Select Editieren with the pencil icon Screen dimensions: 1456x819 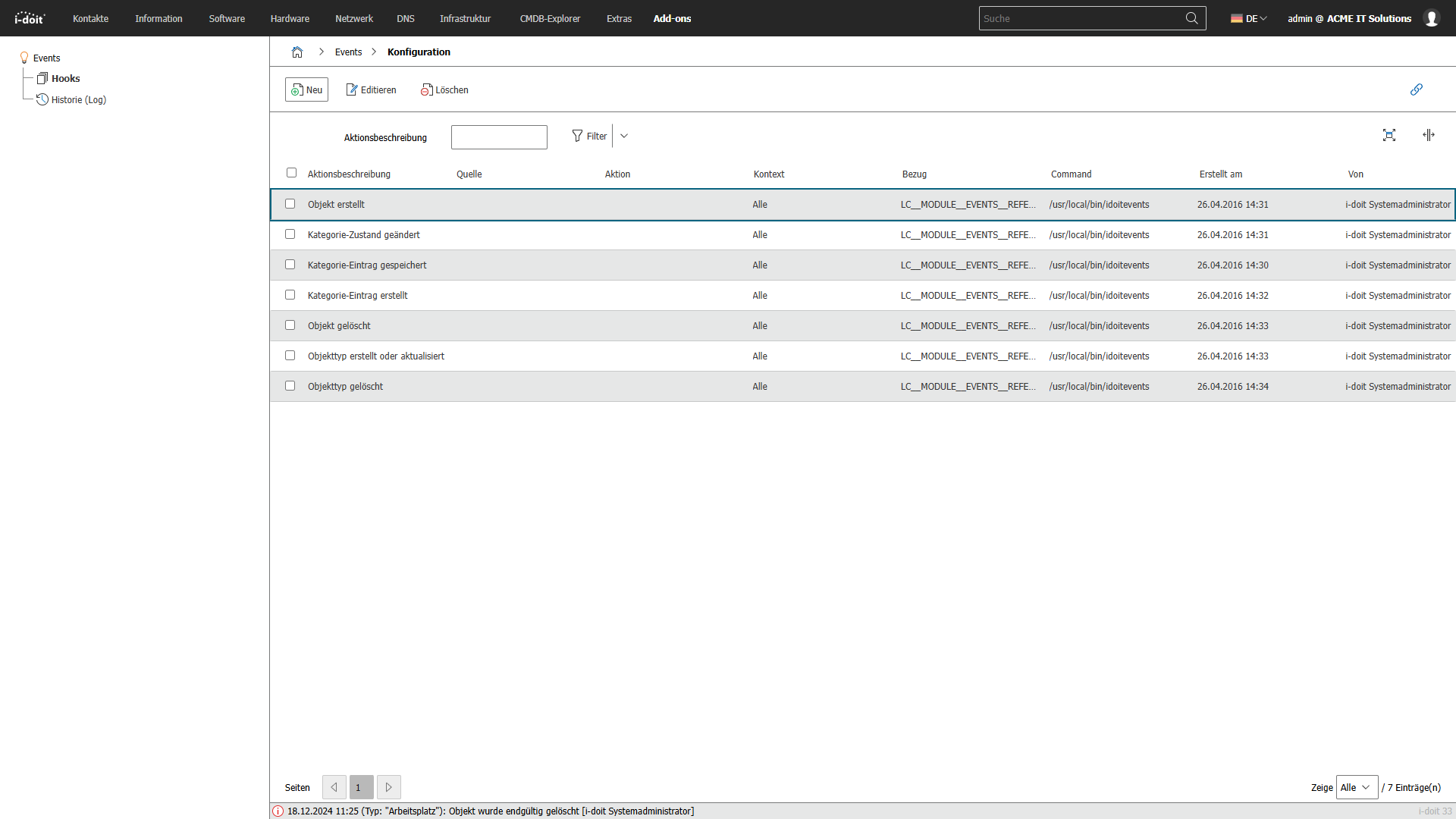click(371, 89)
